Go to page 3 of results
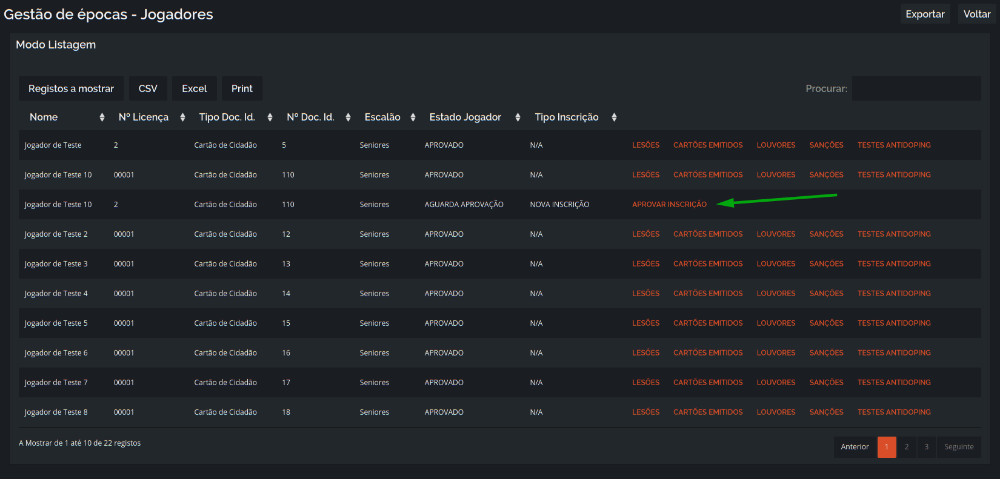Viewport: 1000px width, 479px height. 926,447
